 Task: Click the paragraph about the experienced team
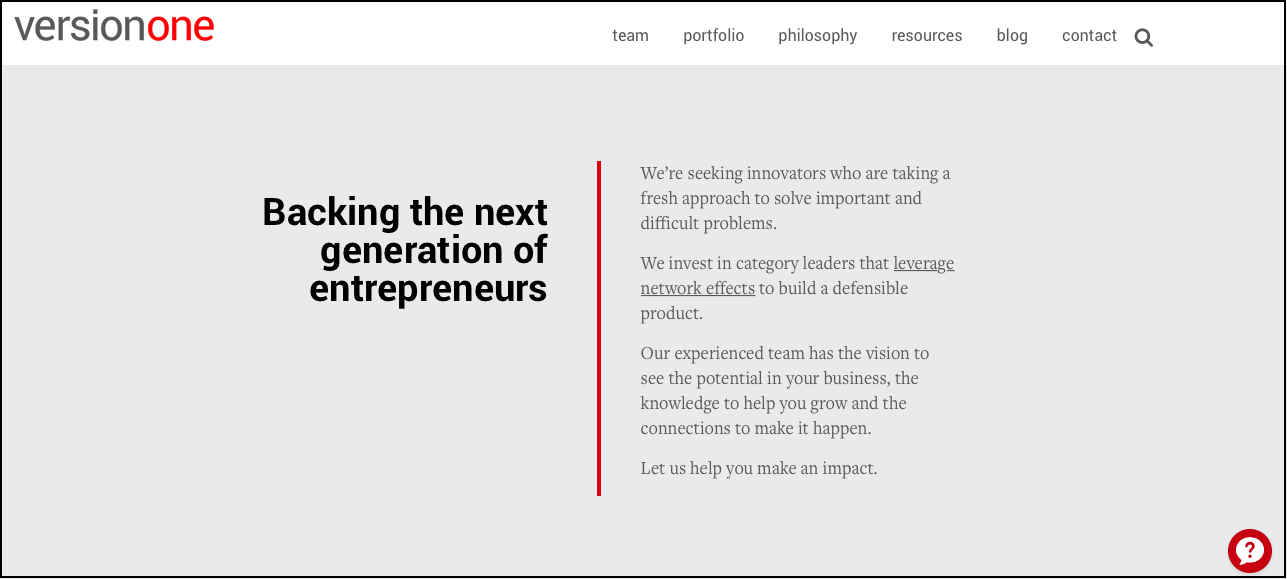pos(784,390)
